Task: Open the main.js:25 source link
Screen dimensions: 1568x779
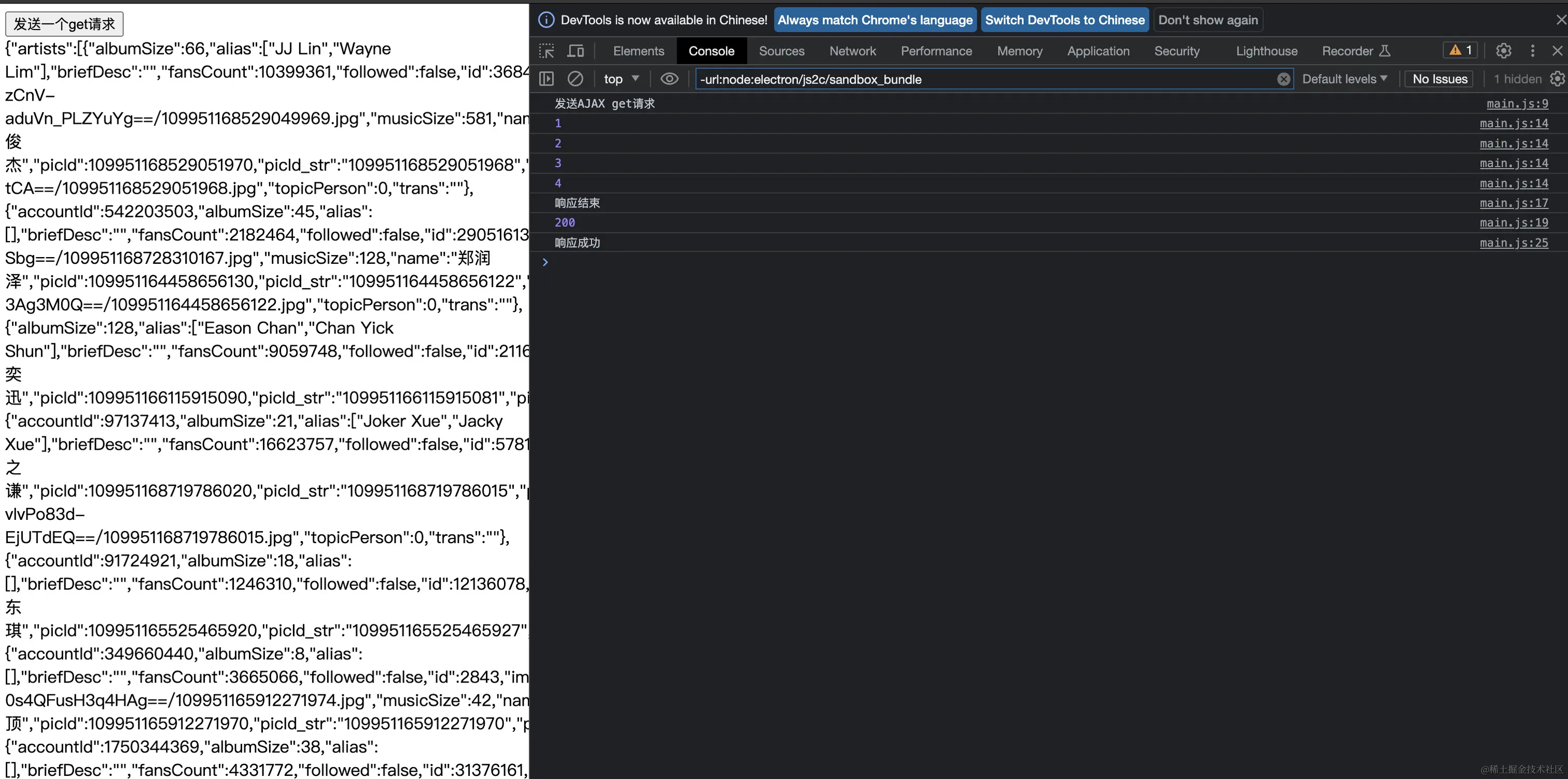Action: pos(1513,243)
